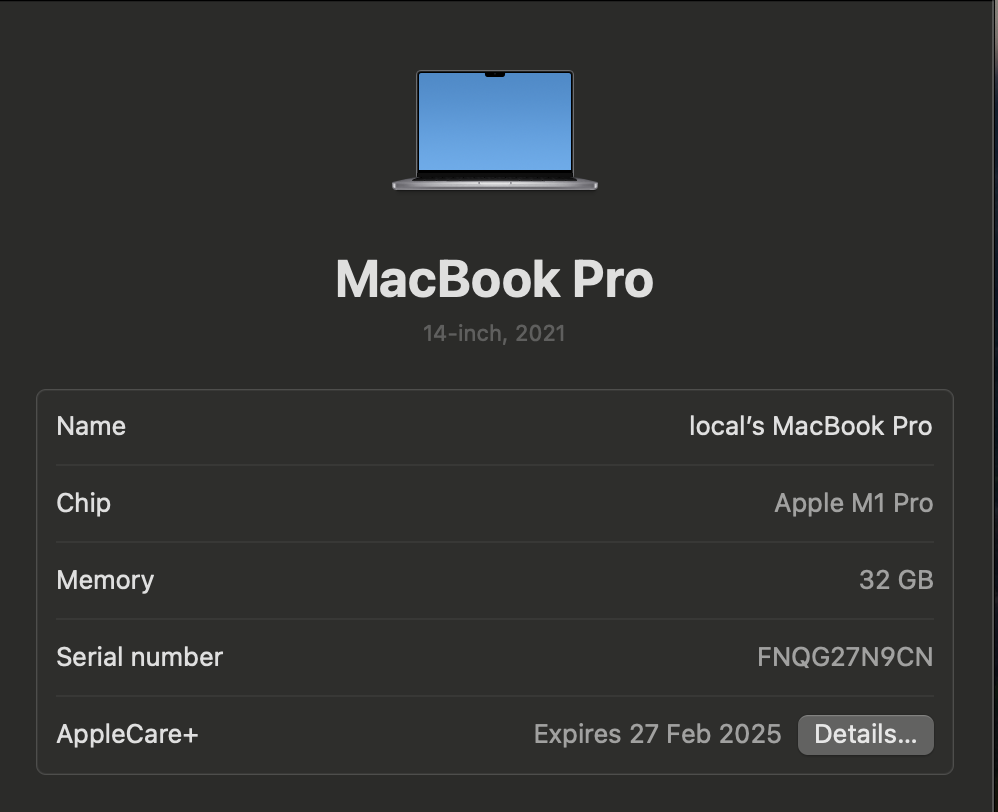Viewport: 998px width, 812px height.
Task: Click the year '2021' in the subtitle
Action: coord(540,333)
